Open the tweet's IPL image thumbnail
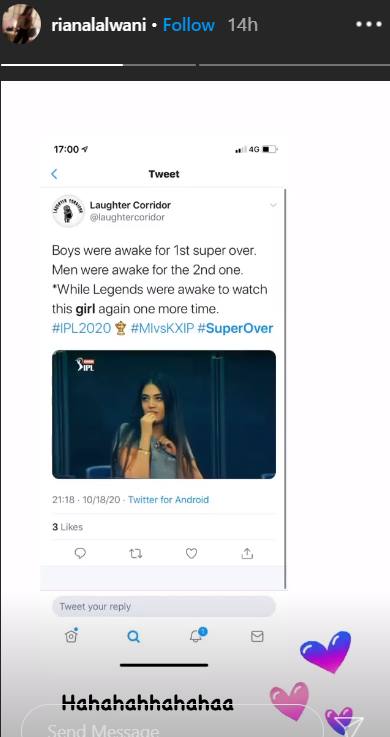Screen dimensions: 390x737 [164, 414]
